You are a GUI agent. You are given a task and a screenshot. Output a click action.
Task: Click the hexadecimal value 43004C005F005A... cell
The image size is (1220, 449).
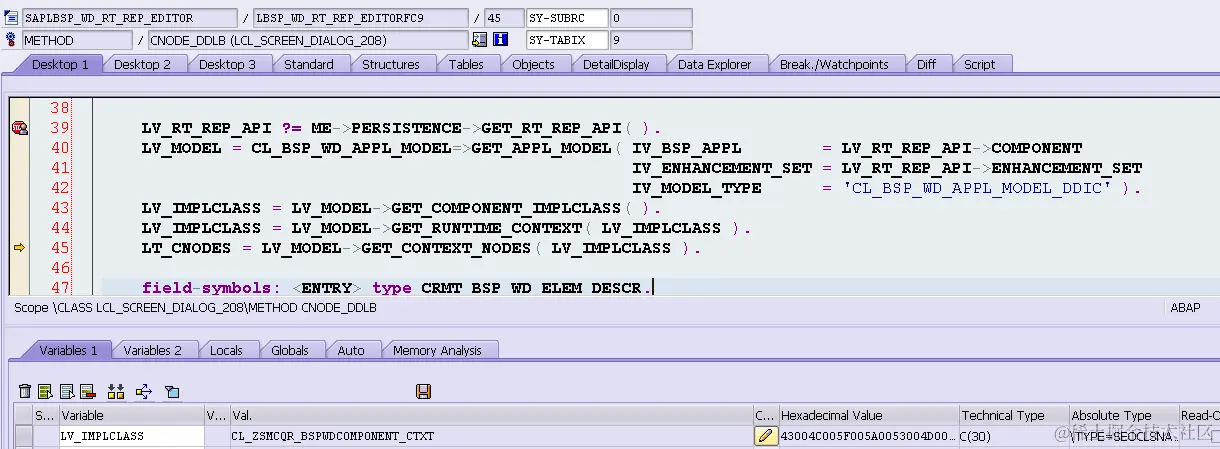click(868, 436)
